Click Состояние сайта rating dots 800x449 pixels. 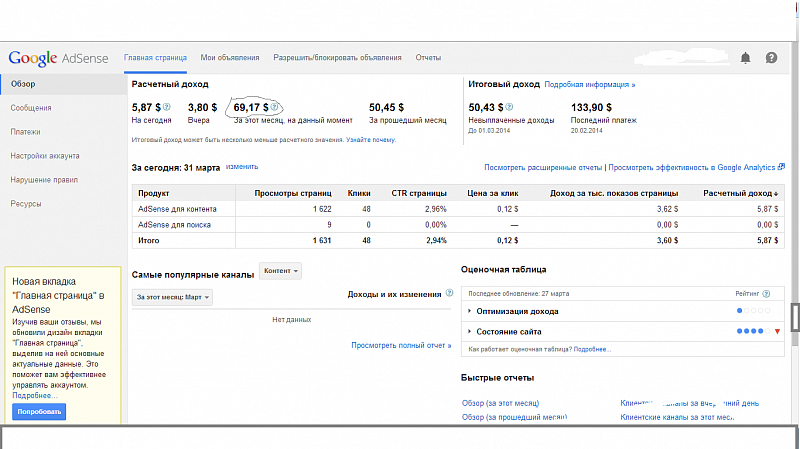coord(754,331)
